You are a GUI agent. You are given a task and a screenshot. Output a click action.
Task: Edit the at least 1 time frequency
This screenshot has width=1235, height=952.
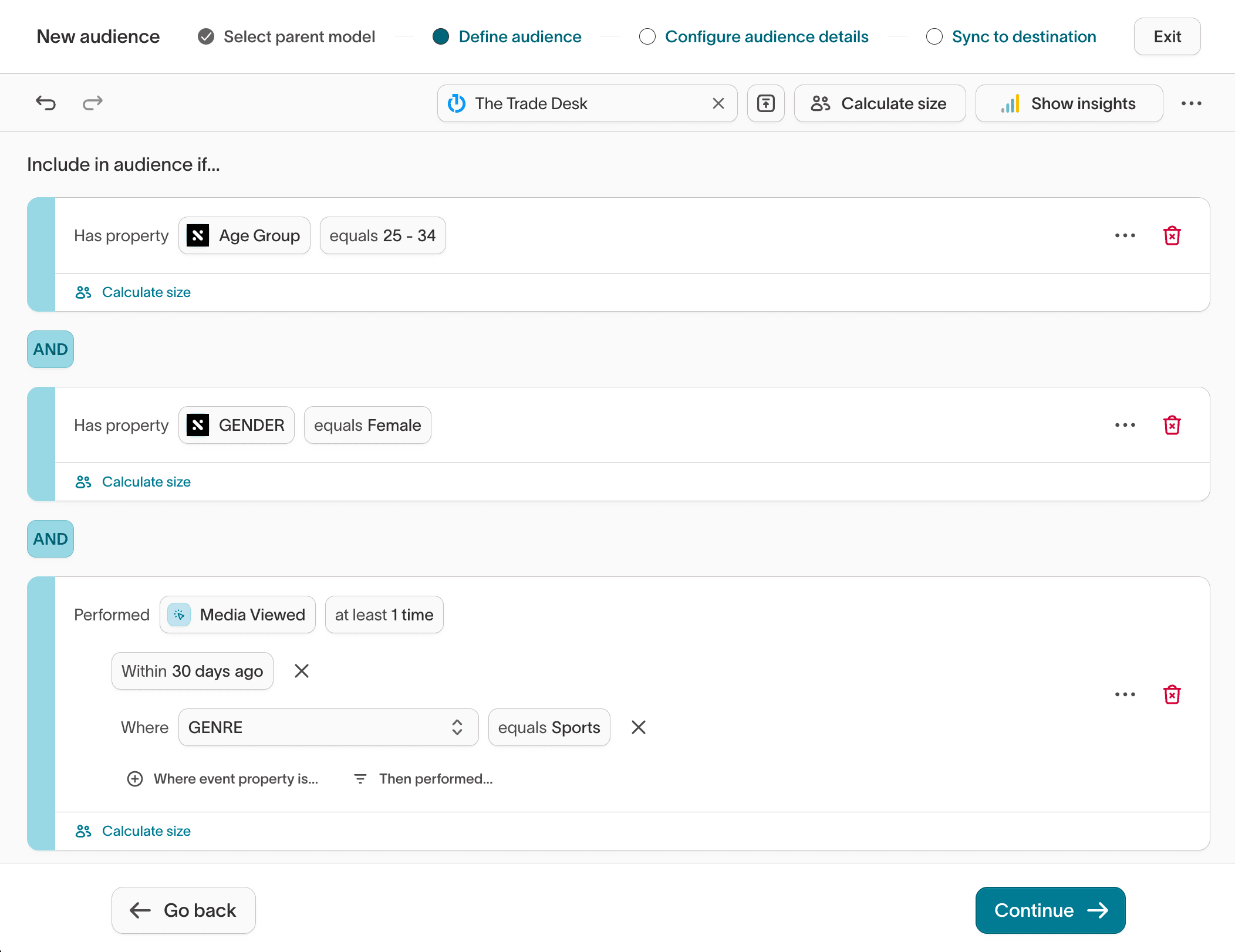(384, 615)
